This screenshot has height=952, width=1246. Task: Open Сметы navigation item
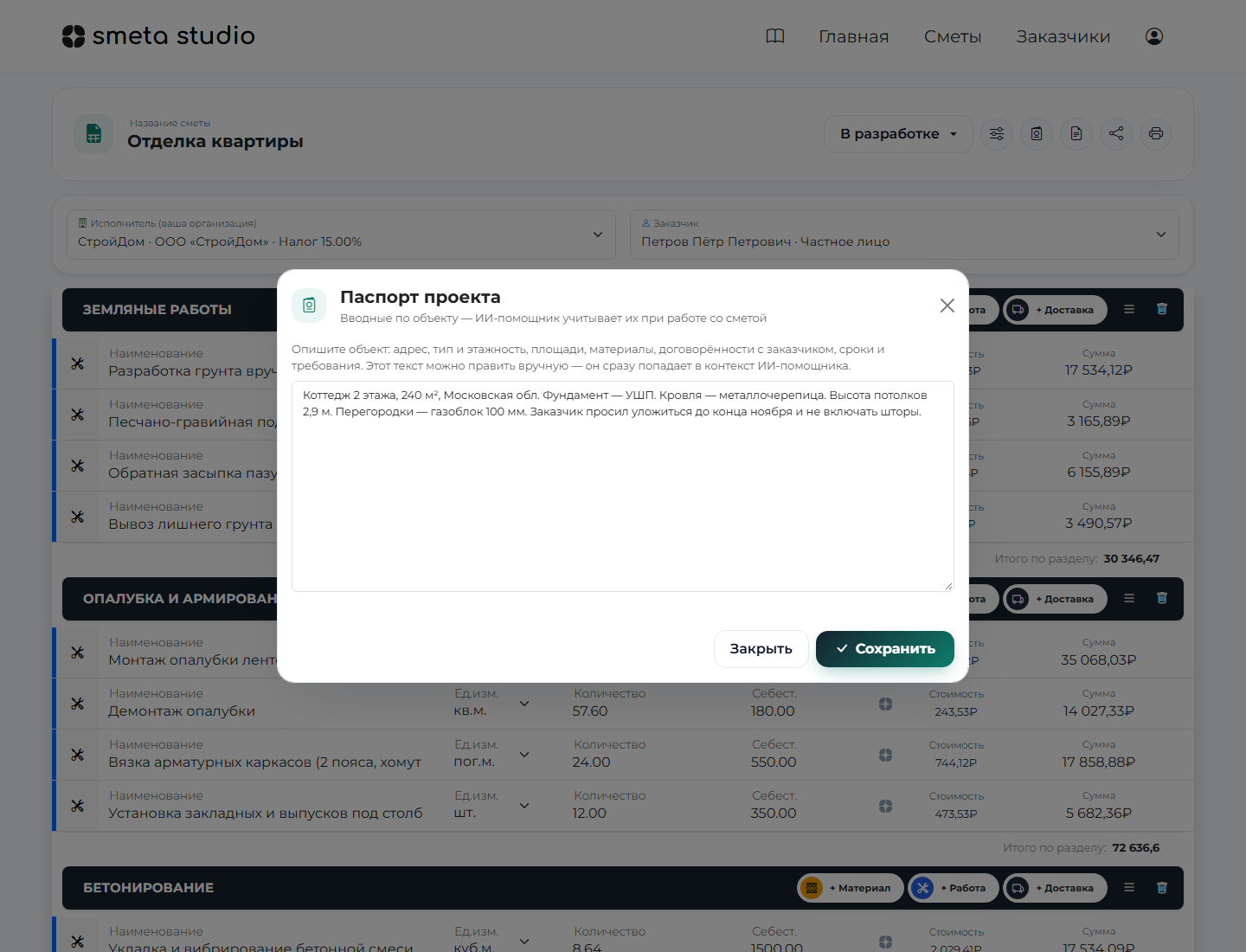coord(953,36)
